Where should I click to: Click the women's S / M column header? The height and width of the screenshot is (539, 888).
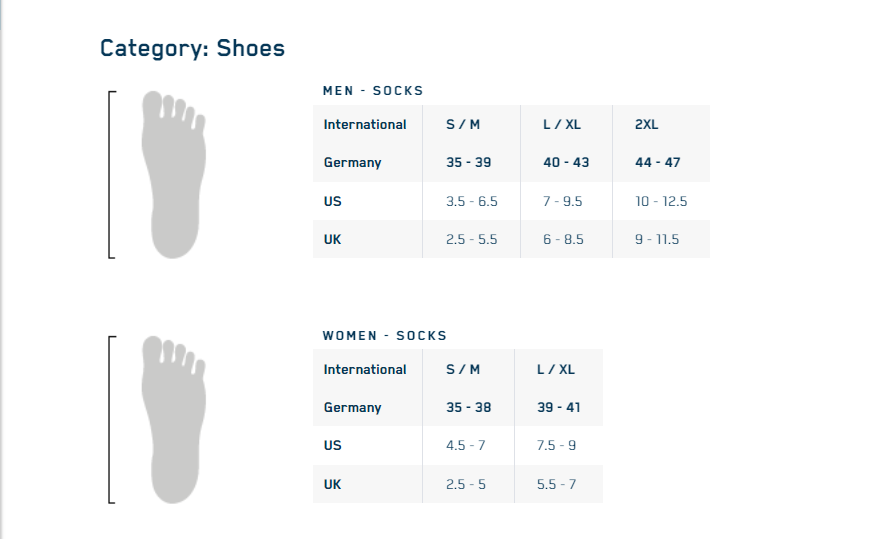(463, 370)
